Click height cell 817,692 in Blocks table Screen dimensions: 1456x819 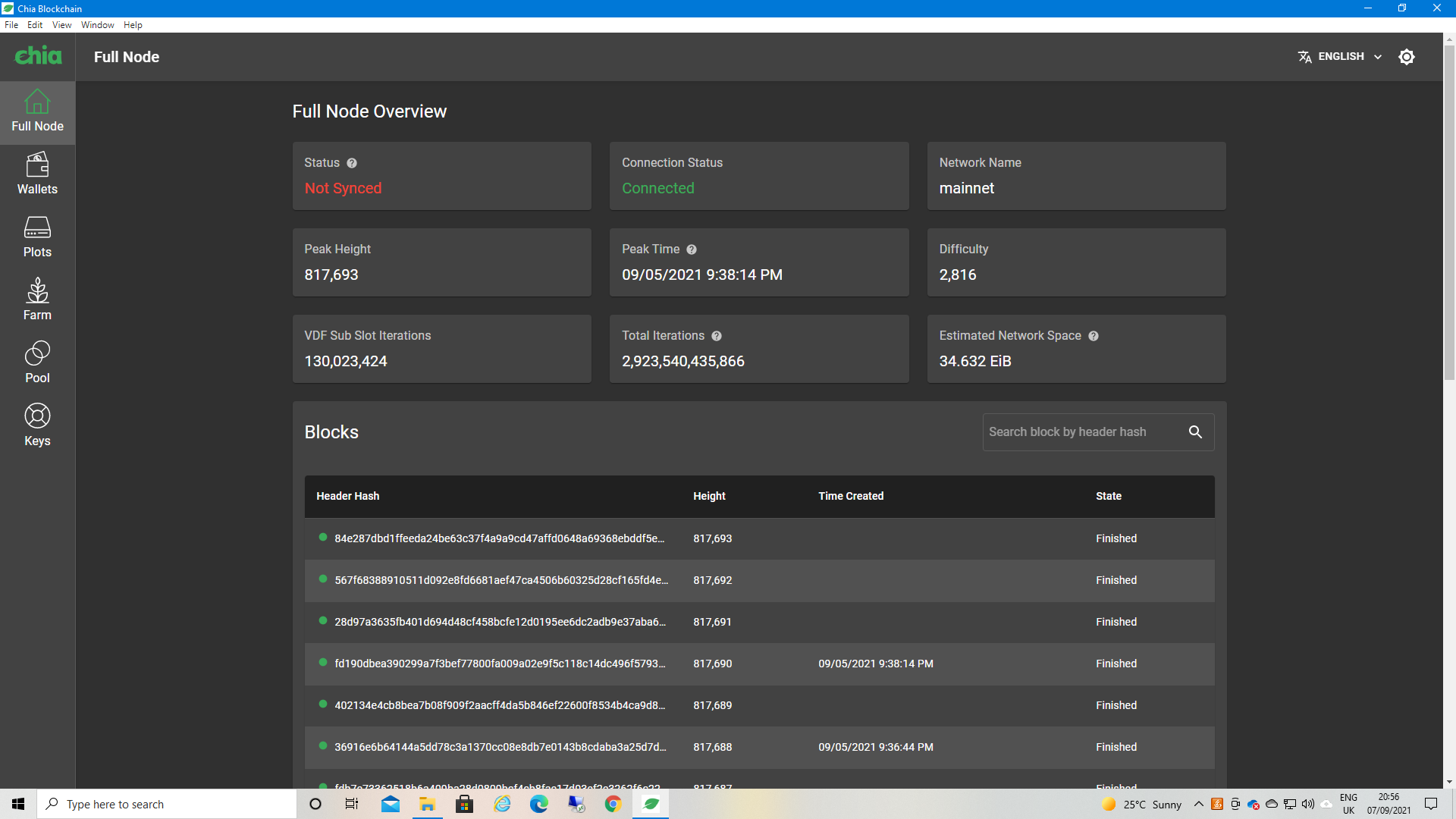tap(712, 580)
